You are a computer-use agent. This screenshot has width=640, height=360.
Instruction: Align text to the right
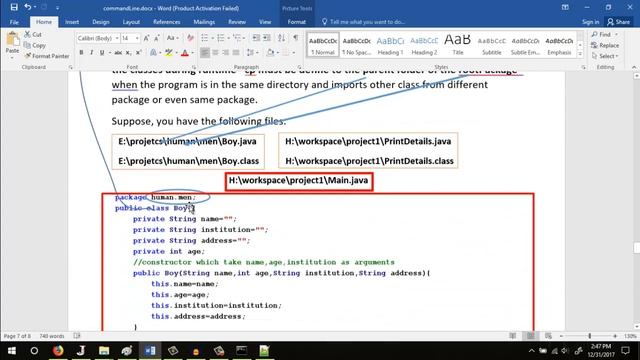(x=225, y=53)
